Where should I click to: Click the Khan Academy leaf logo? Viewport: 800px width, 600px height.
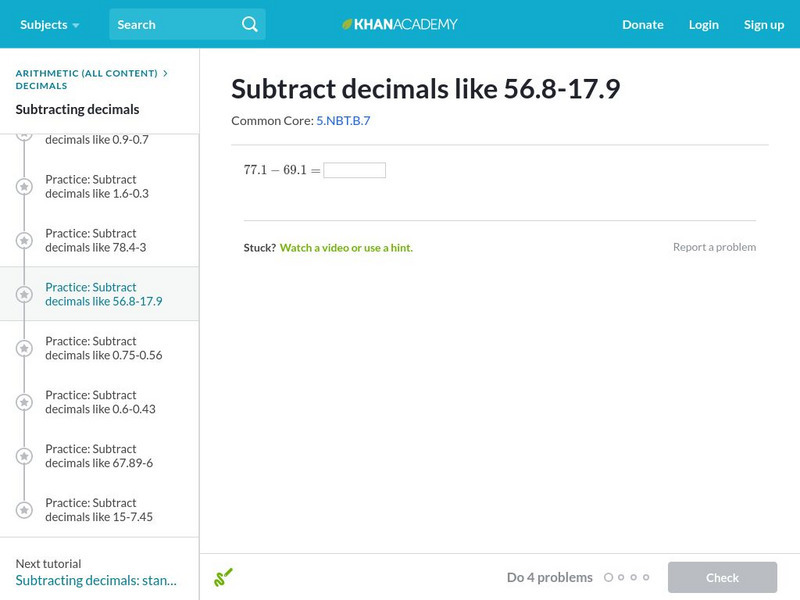(348, 24)
